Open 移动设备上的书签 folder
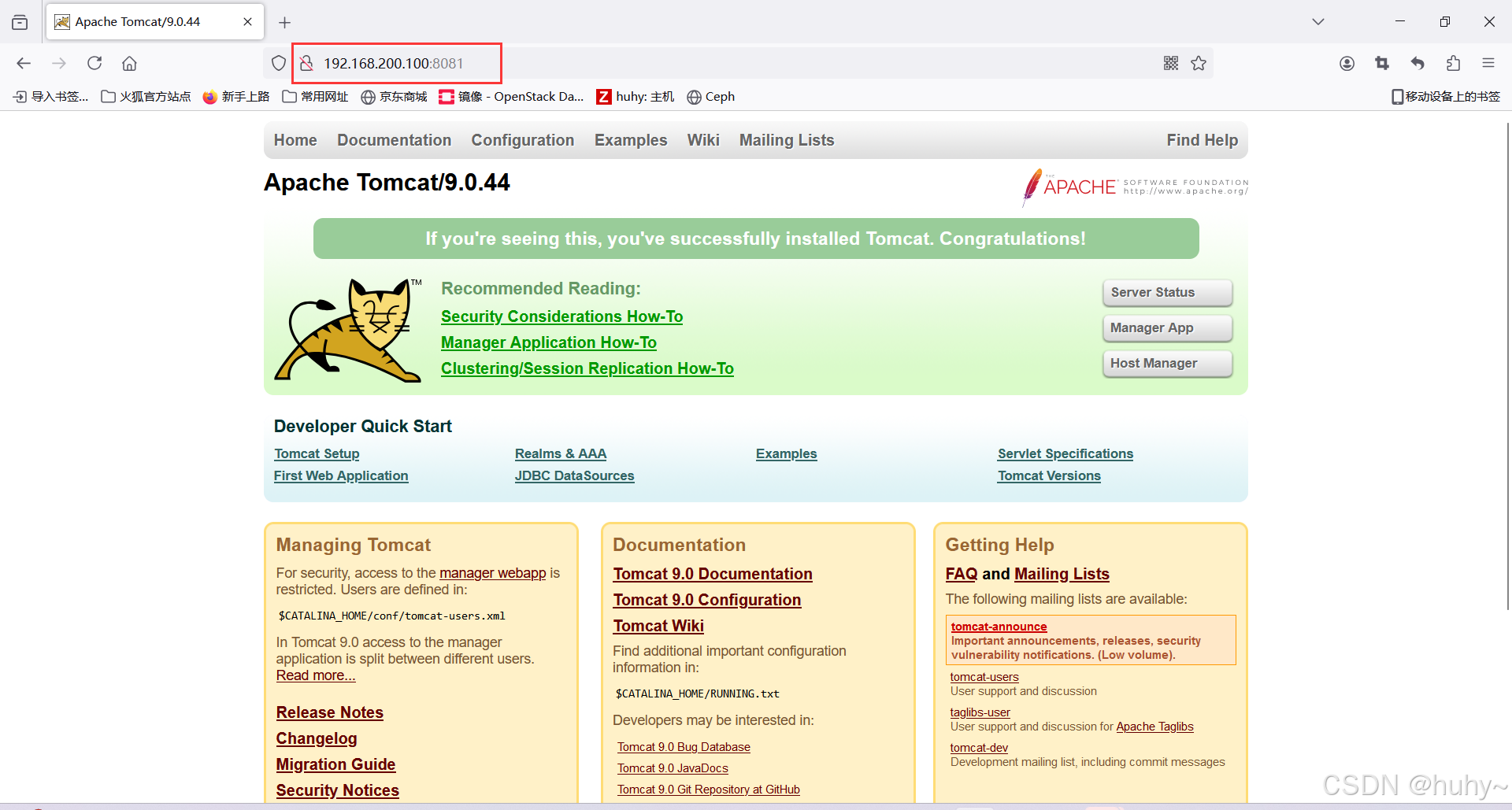 tap(1446, 97)
